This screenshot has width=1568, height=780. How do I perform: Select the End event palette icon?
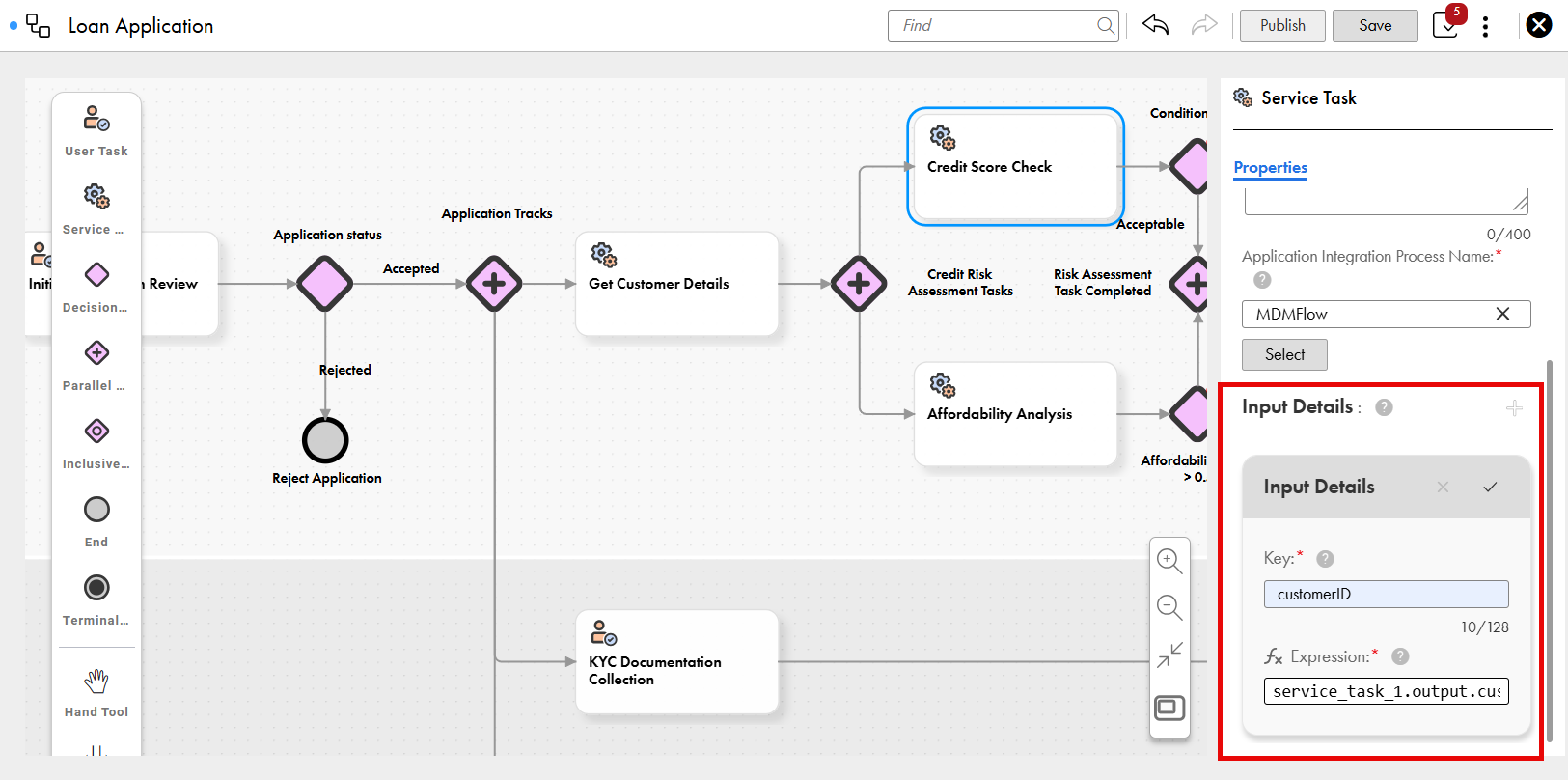coord(96,509)
